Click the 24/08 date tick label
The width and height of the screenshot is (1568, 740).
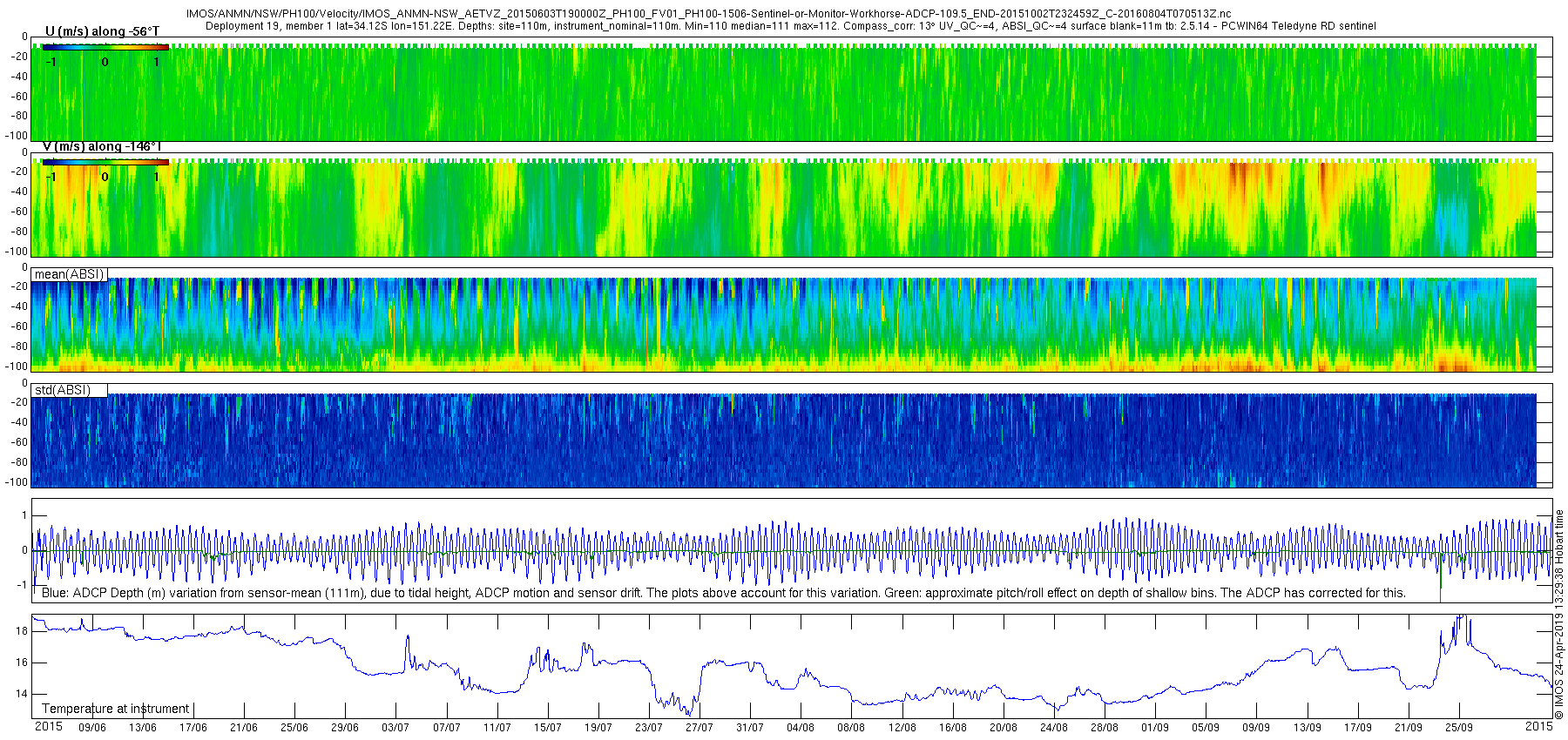click(x=1054, y=728)
